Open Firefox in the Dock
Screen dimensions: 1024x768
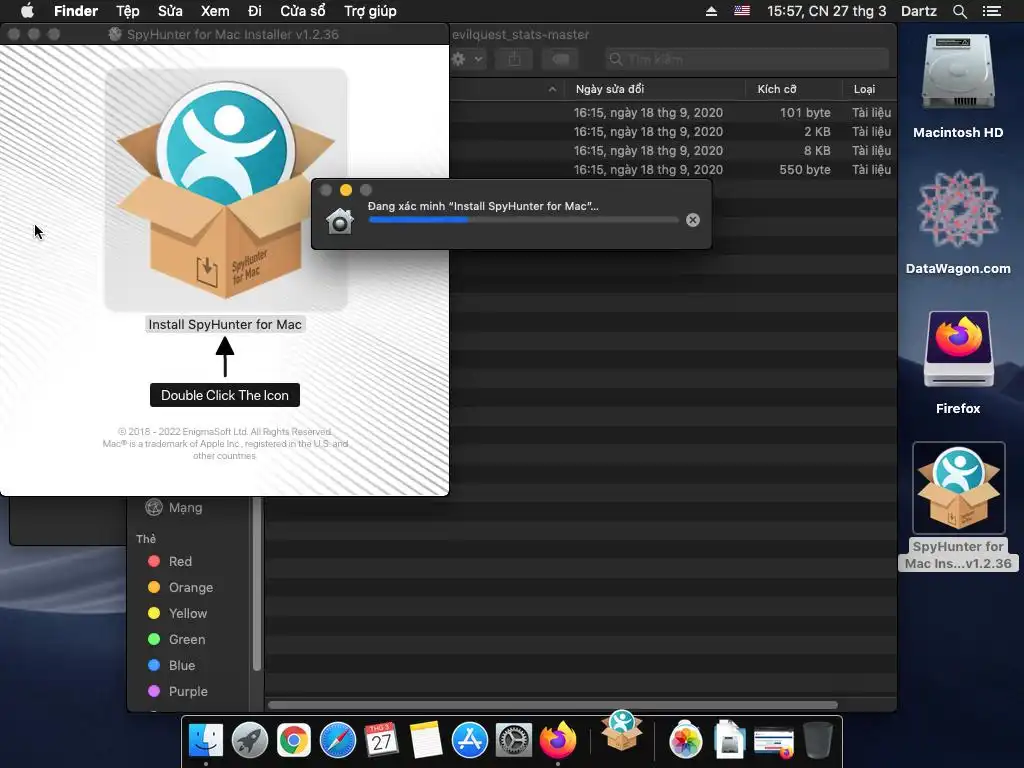click(x=558, y=741)
